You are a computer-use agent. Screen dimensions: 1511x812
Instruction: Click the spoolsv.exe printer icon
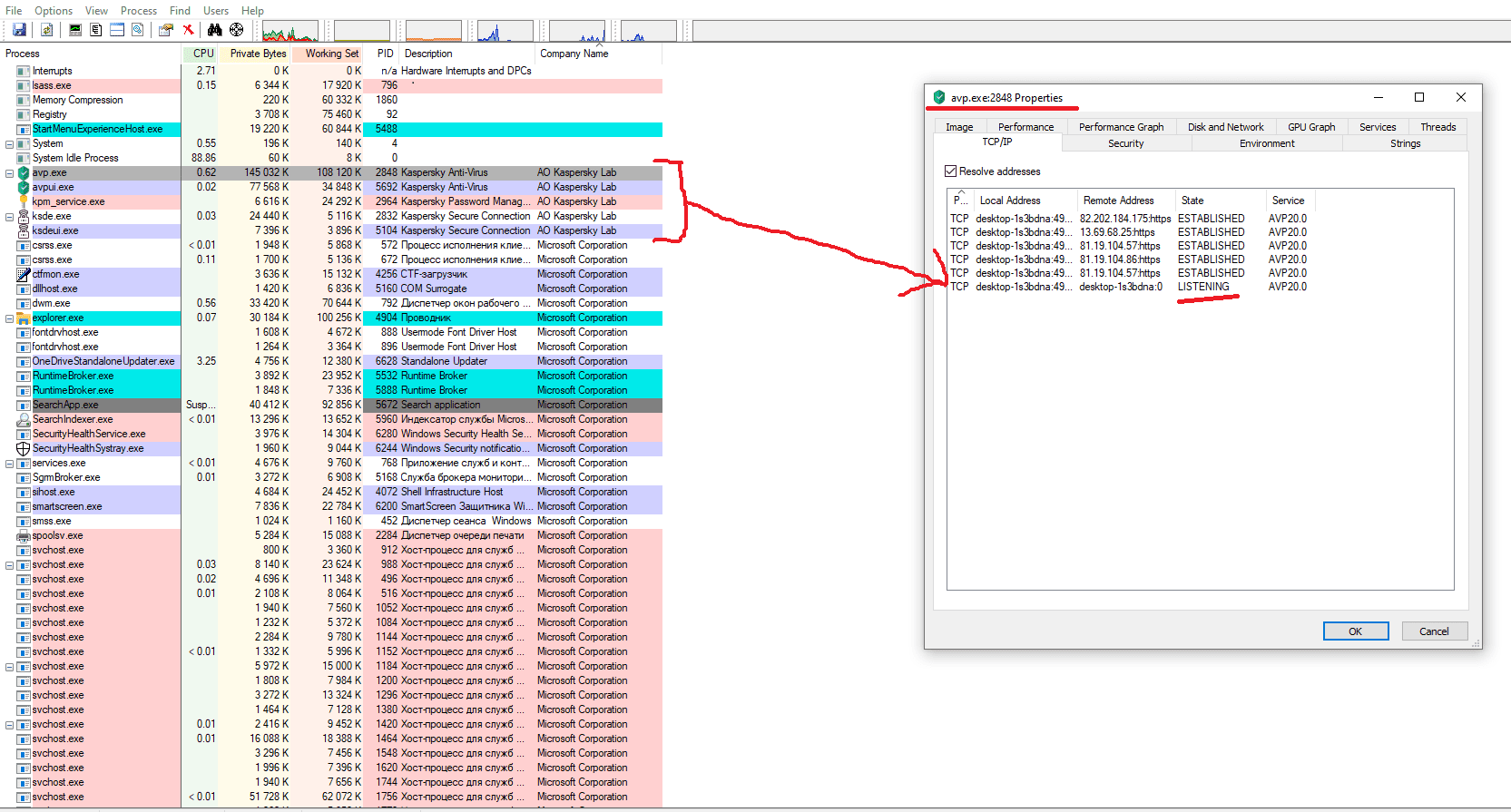pos(24,535)
